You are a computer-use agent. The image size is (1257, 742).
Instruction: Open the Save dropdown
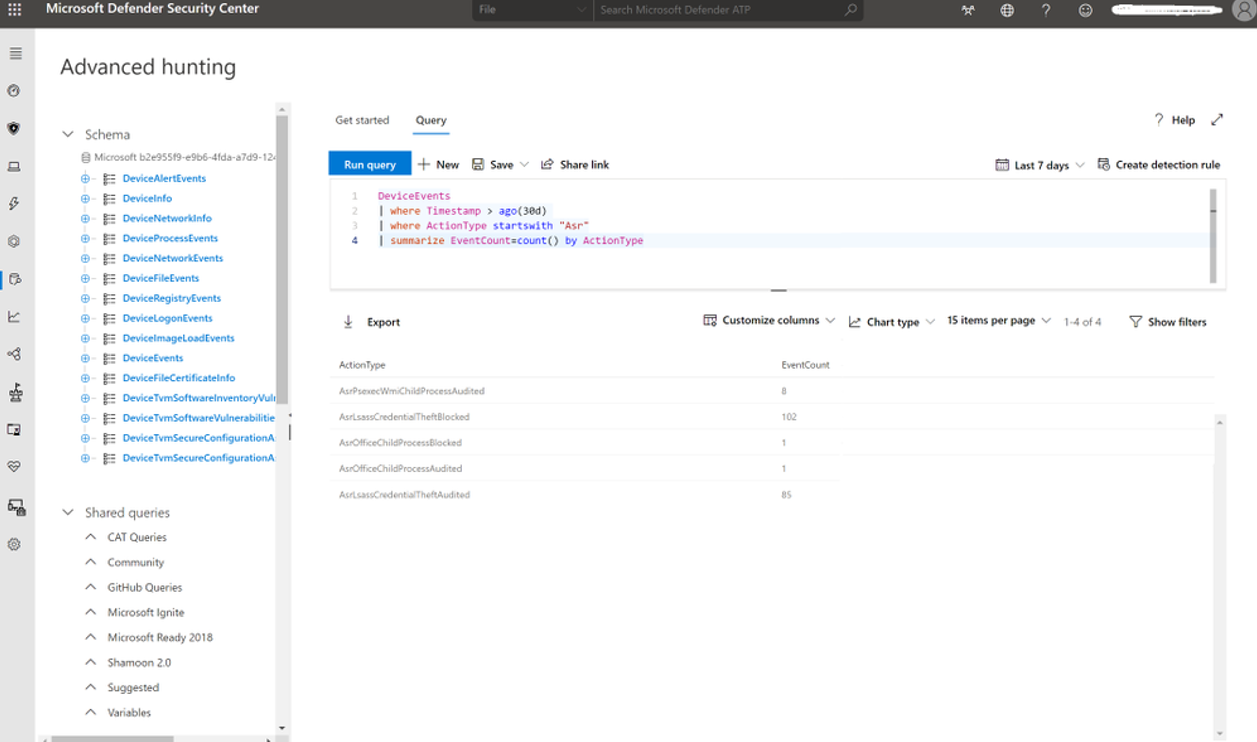(x=500, y=165)
